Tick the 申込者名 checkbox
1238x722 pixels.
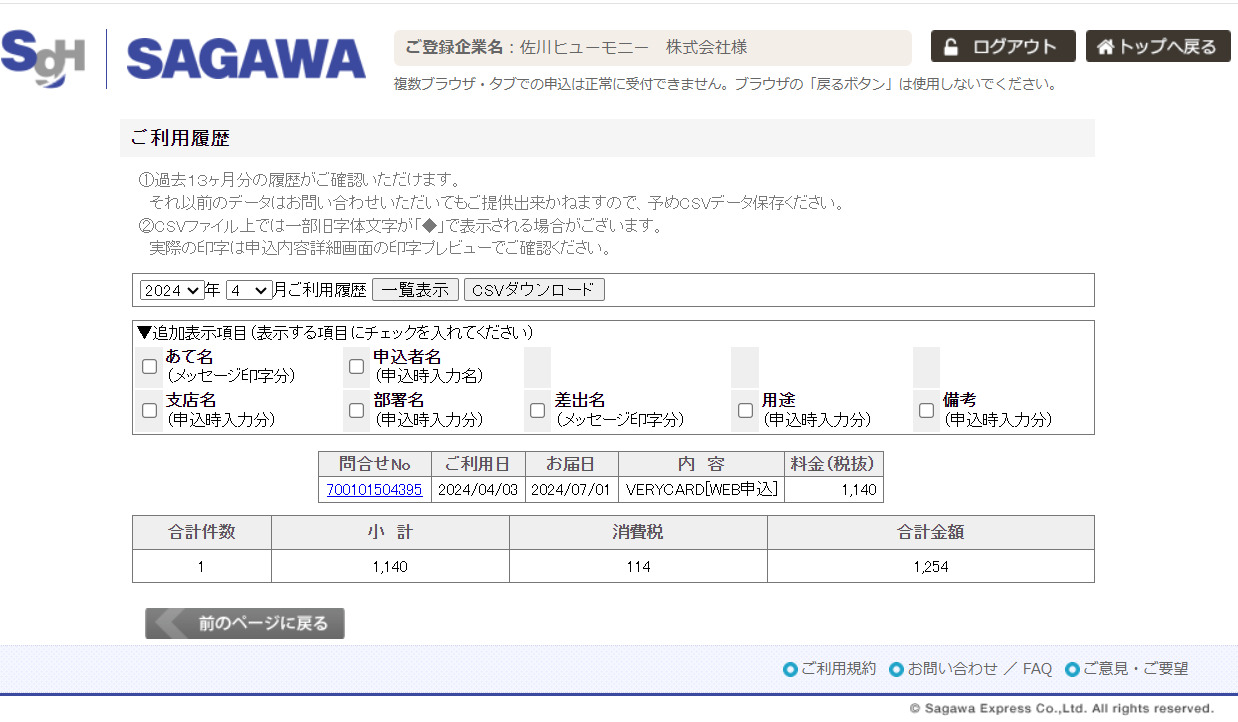[357, 366]
